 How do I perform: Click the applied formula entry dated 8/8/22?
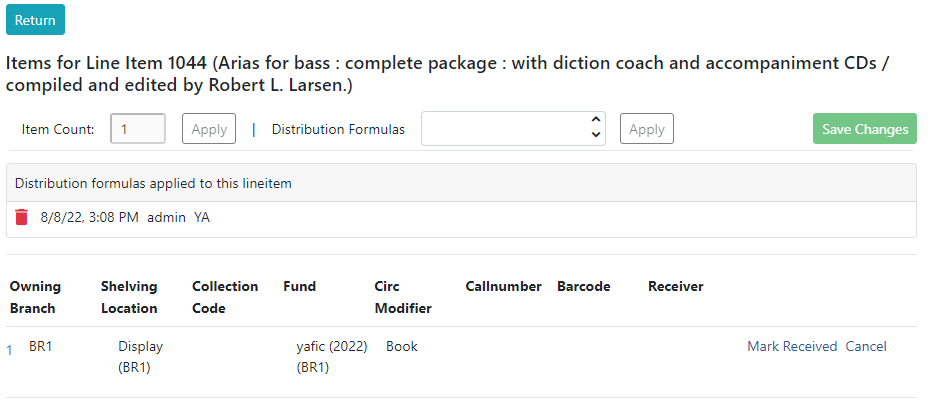coord(125,217)
